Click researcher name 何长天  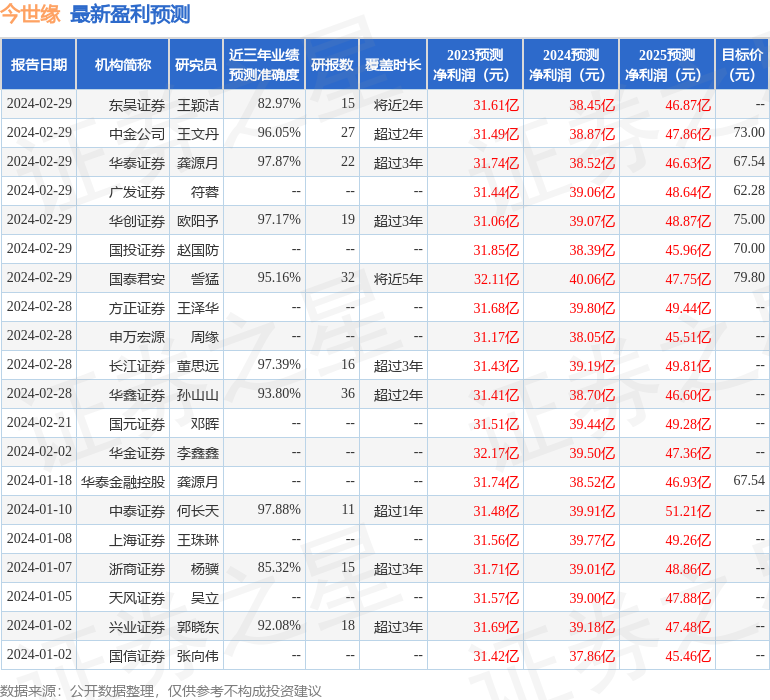pos(197,511)
